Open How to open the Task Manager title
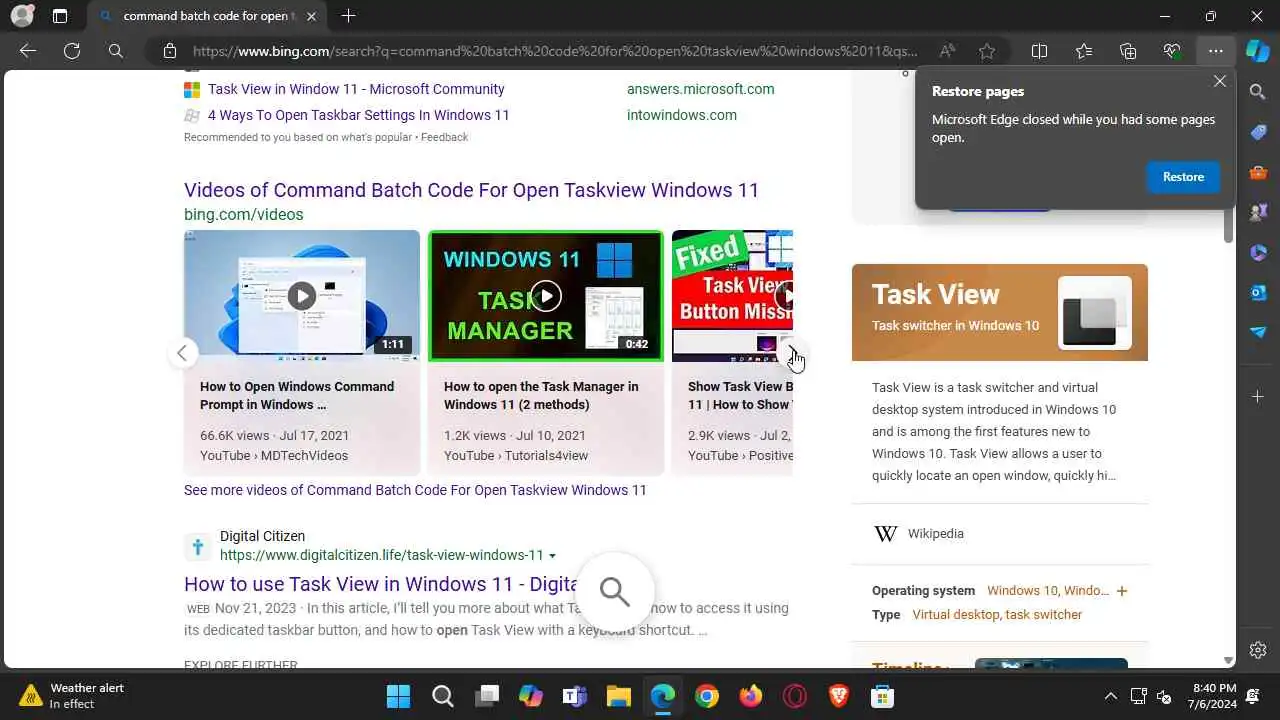This screenshot has width=1280, height=720. [541, 395]
